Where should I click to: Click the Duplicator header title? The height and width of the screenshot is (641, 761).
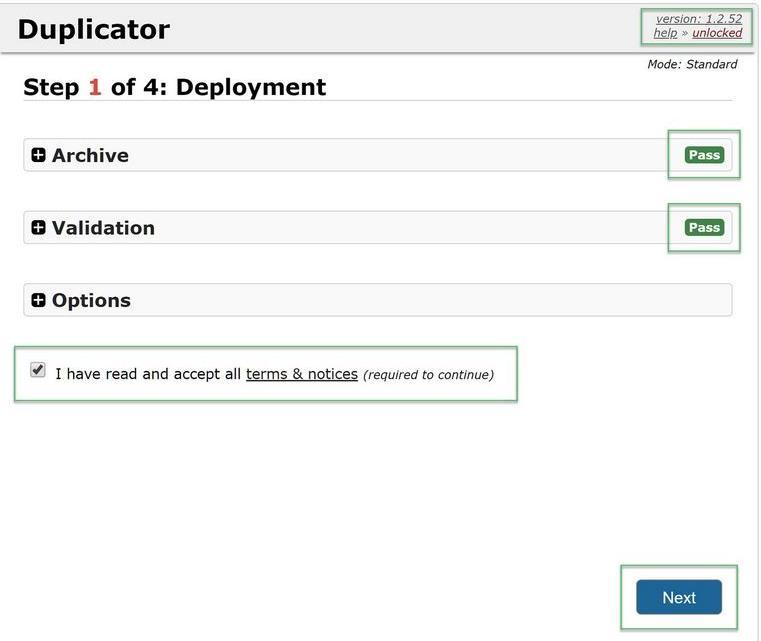pos(94,29)
